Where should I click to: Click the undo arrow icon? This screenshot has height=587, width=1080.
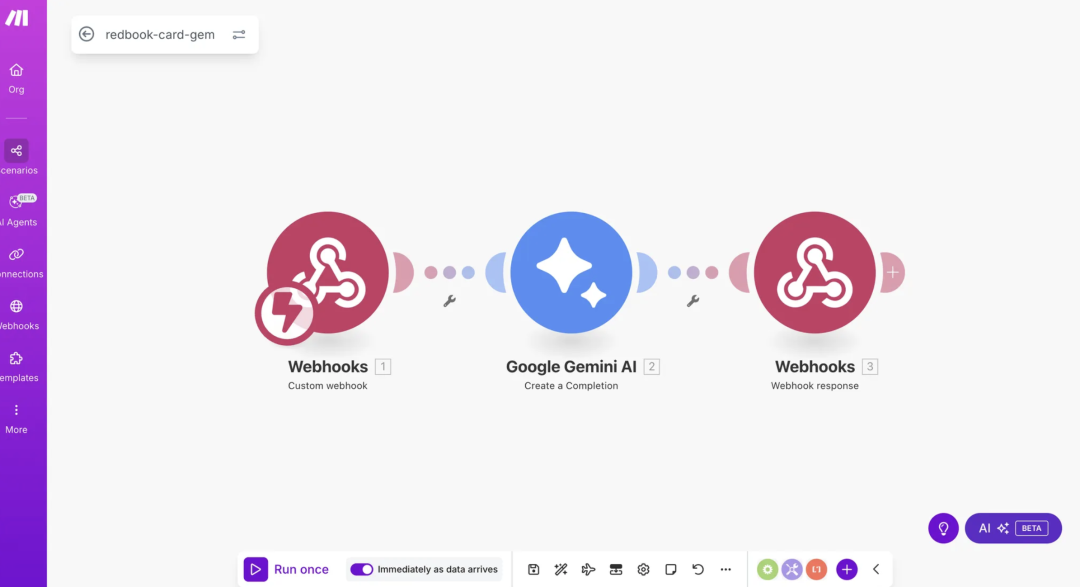(698, 569)
